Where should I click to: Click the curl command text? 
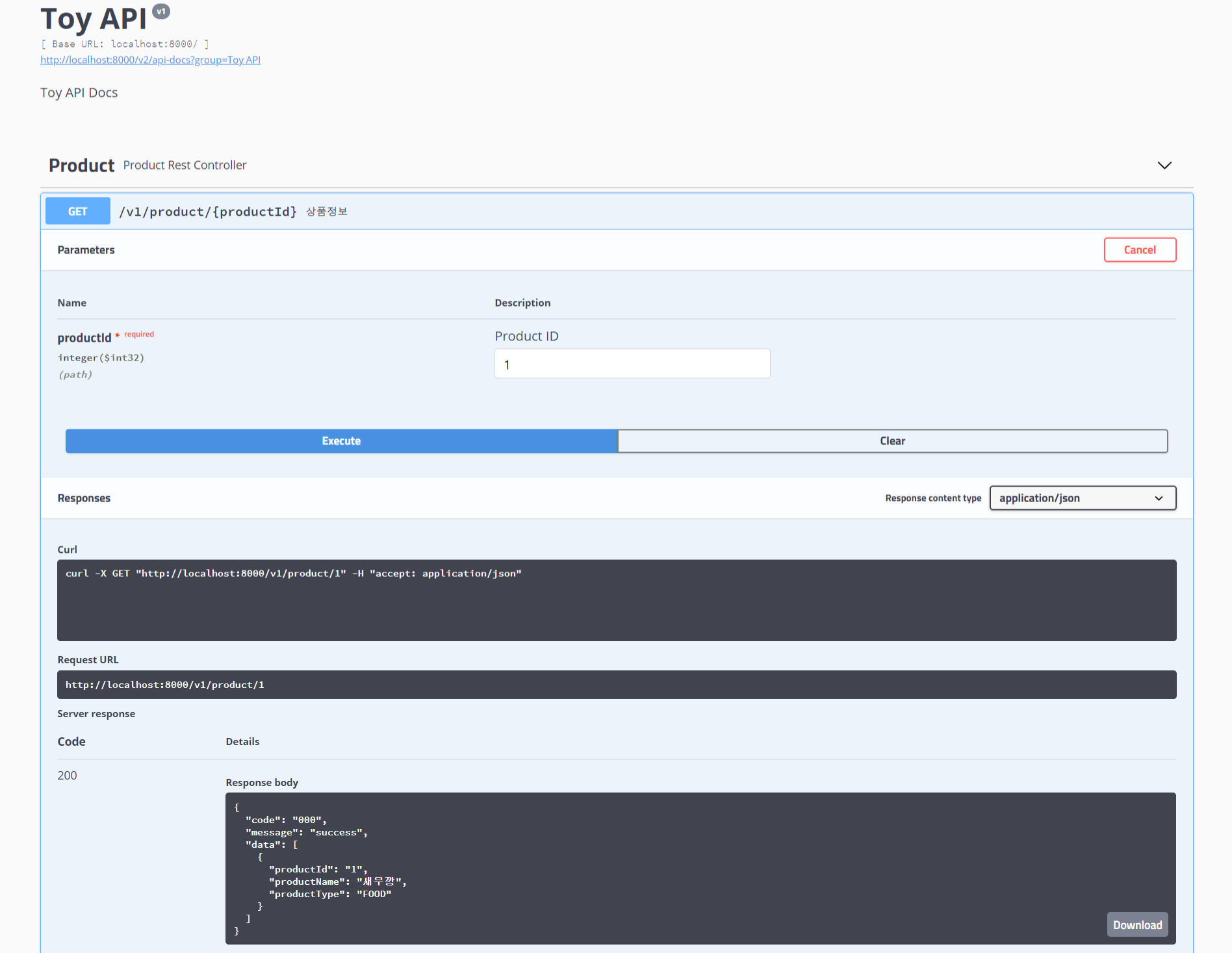coord(293,574)
